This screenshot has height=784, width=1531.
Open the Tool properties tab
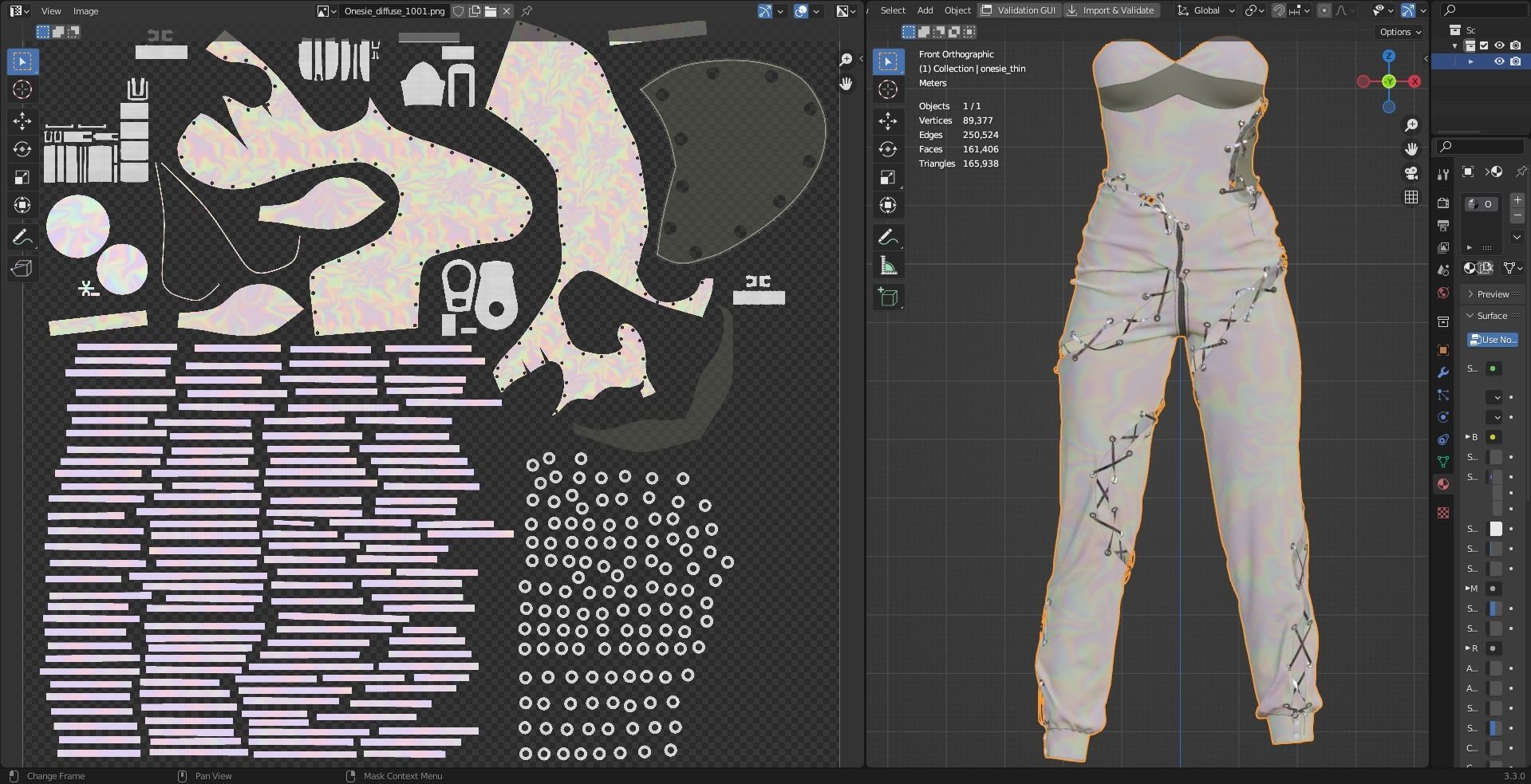[x=1443, y=175]
